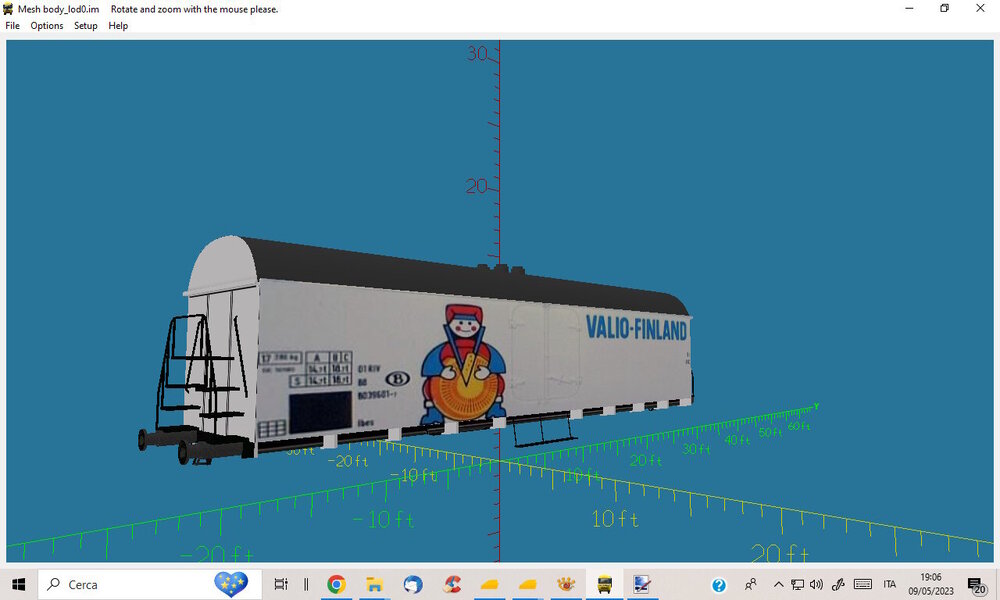The width and height of the screenshot is (1000, 600).
Task: Open the image editor taskbar icon with pencil
Action: tap(642, 584)
